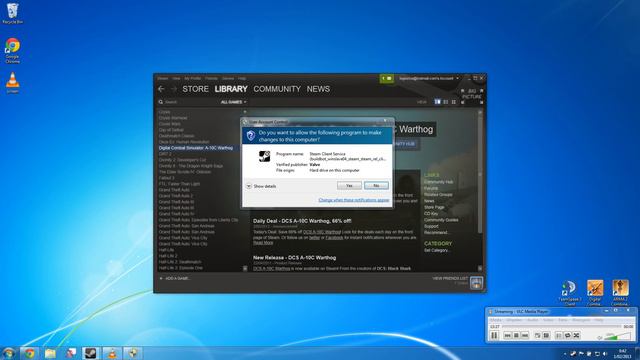
Task: Switch to VLC on the taskbar
Action: (x=112, y=353)
